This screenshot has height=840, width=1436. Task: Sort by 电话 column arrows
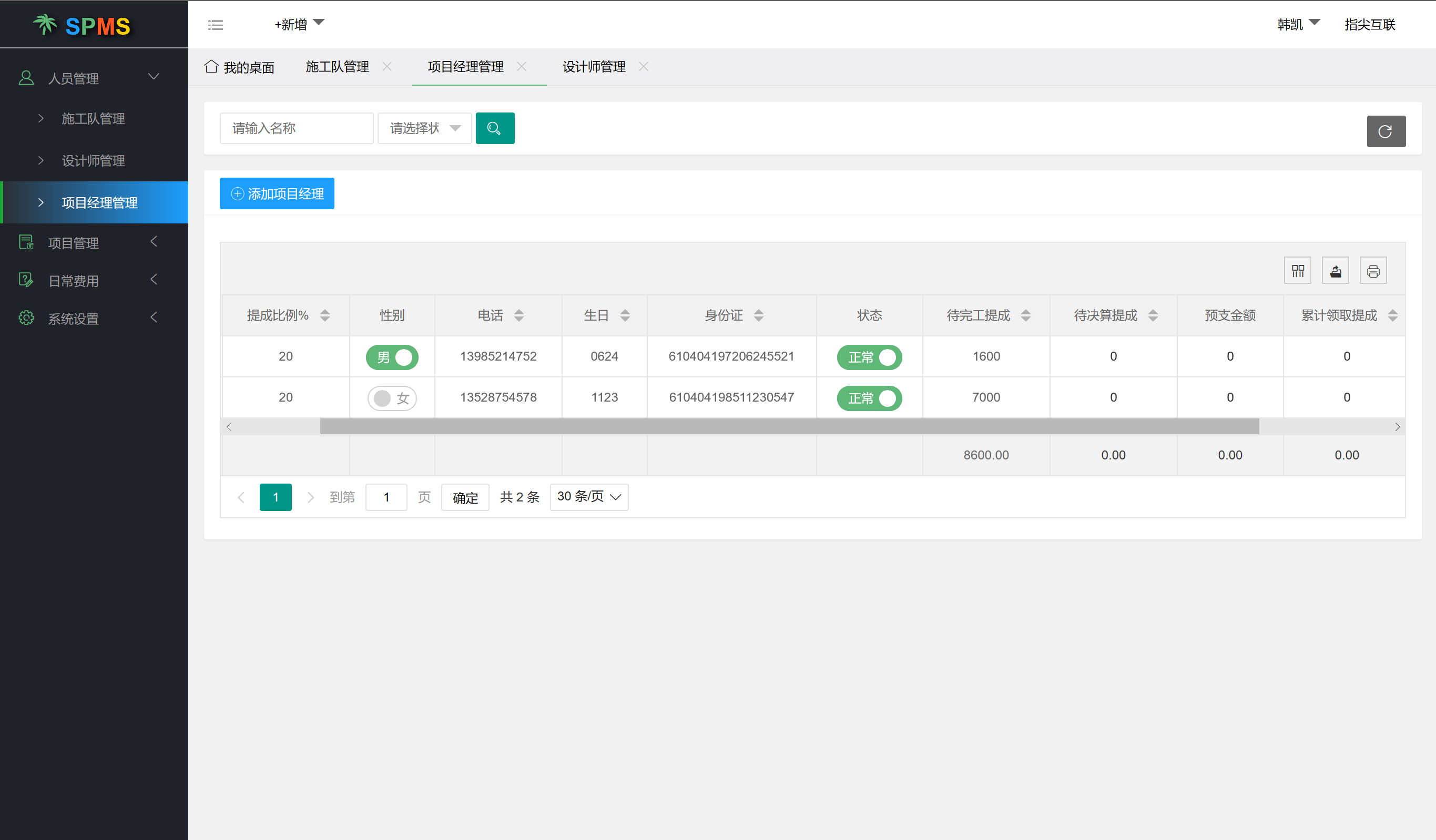(518, 315)
